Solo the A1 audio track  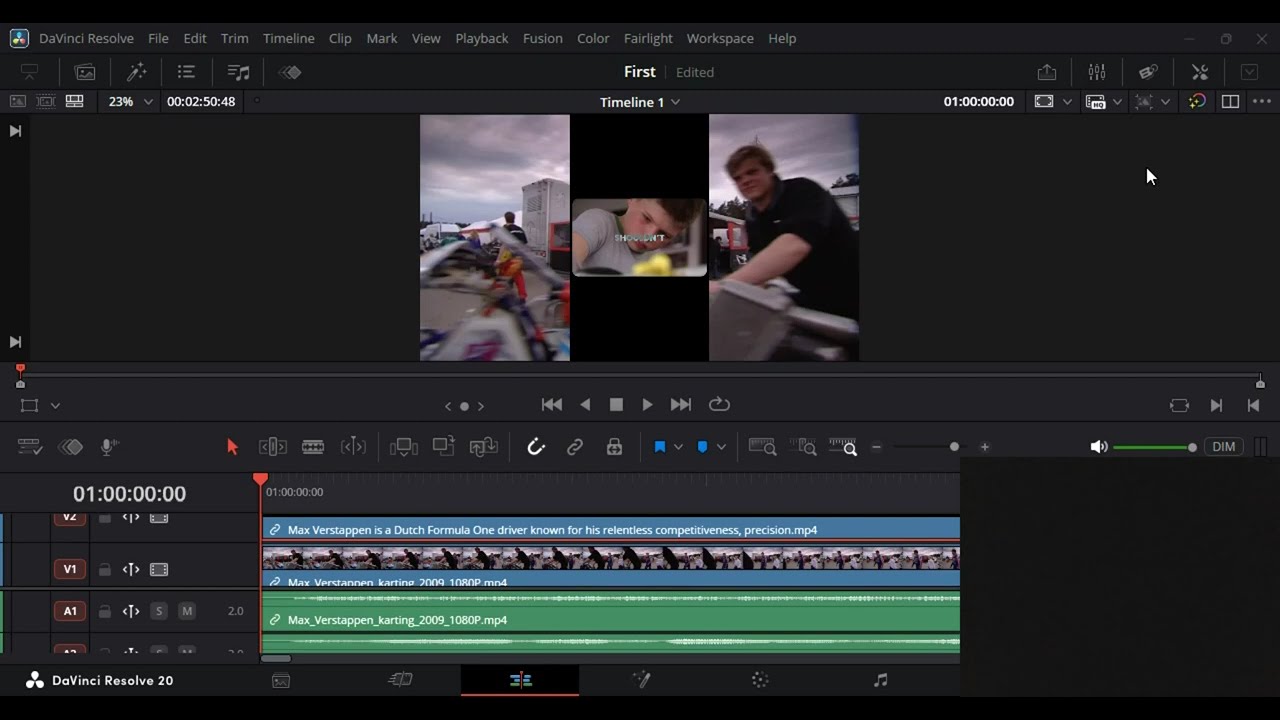(159, 611)
